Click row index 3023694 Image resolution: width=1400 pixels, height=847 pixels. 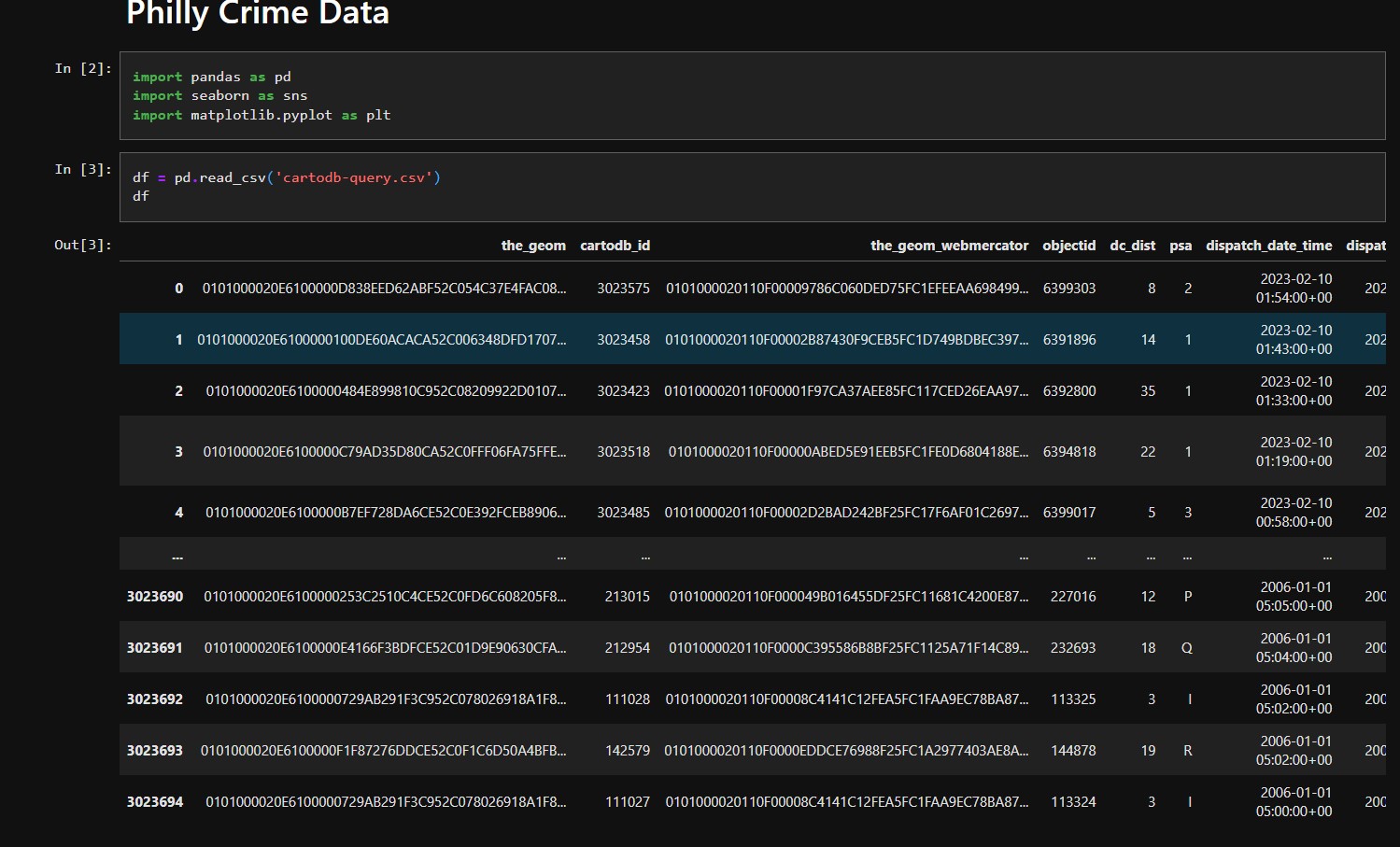point(155,802)
